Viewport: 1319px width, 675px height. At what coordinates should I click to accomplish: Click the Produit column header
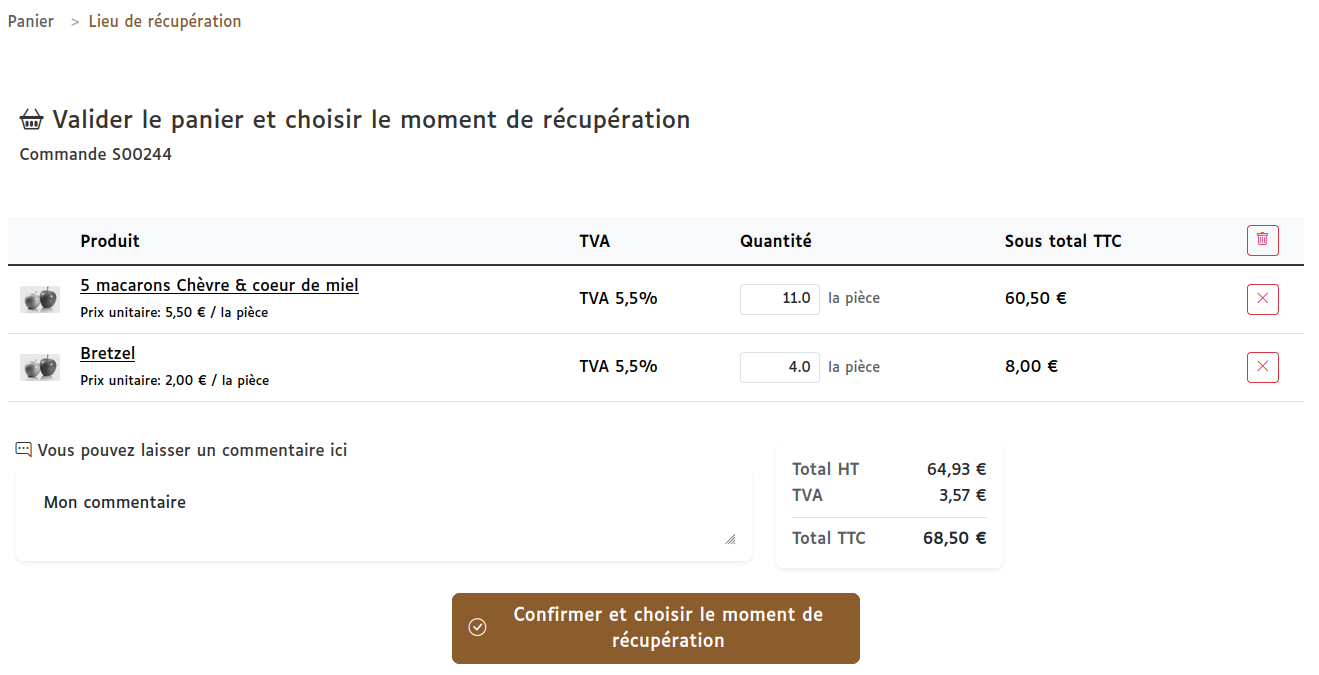(110, 241)
